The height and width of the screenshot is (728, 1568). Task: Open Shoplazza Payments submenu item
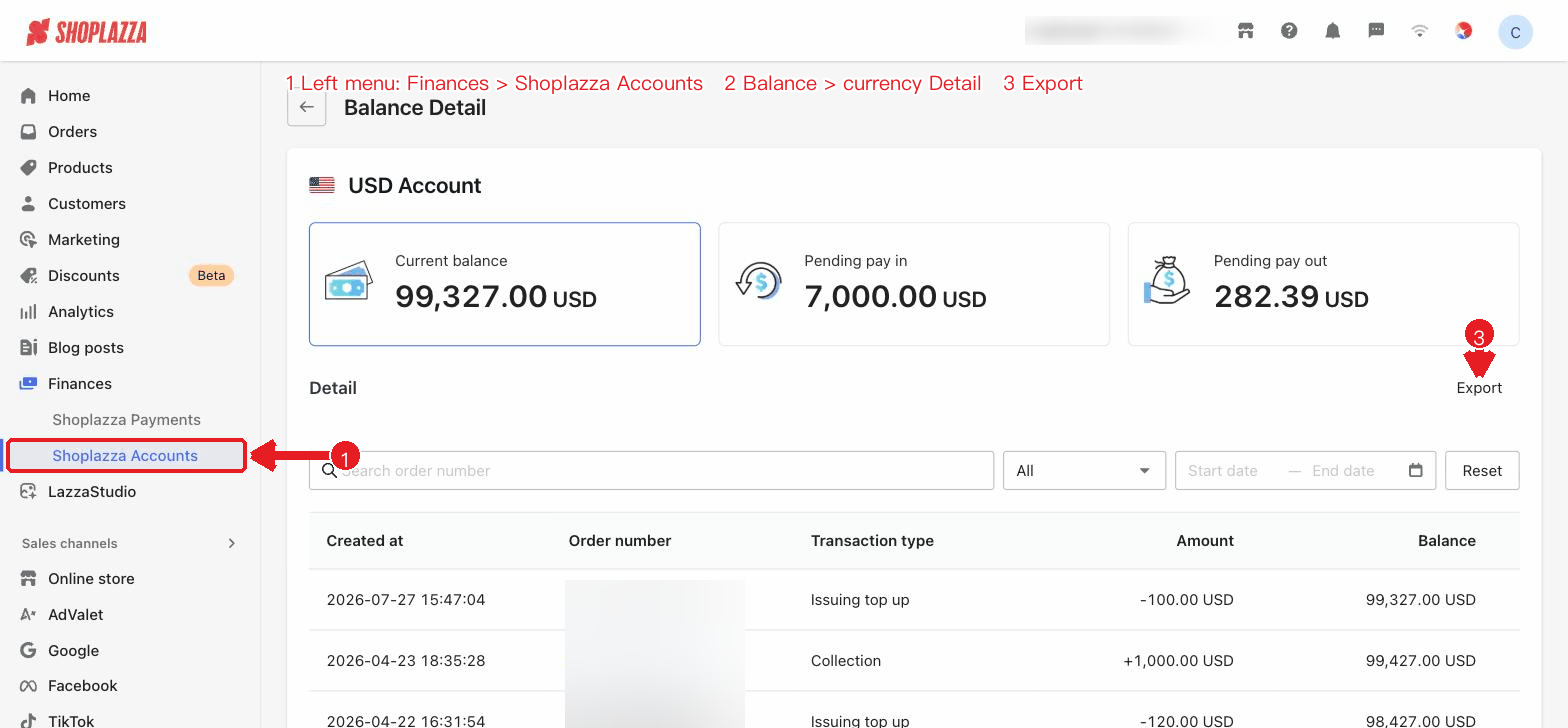127,420
